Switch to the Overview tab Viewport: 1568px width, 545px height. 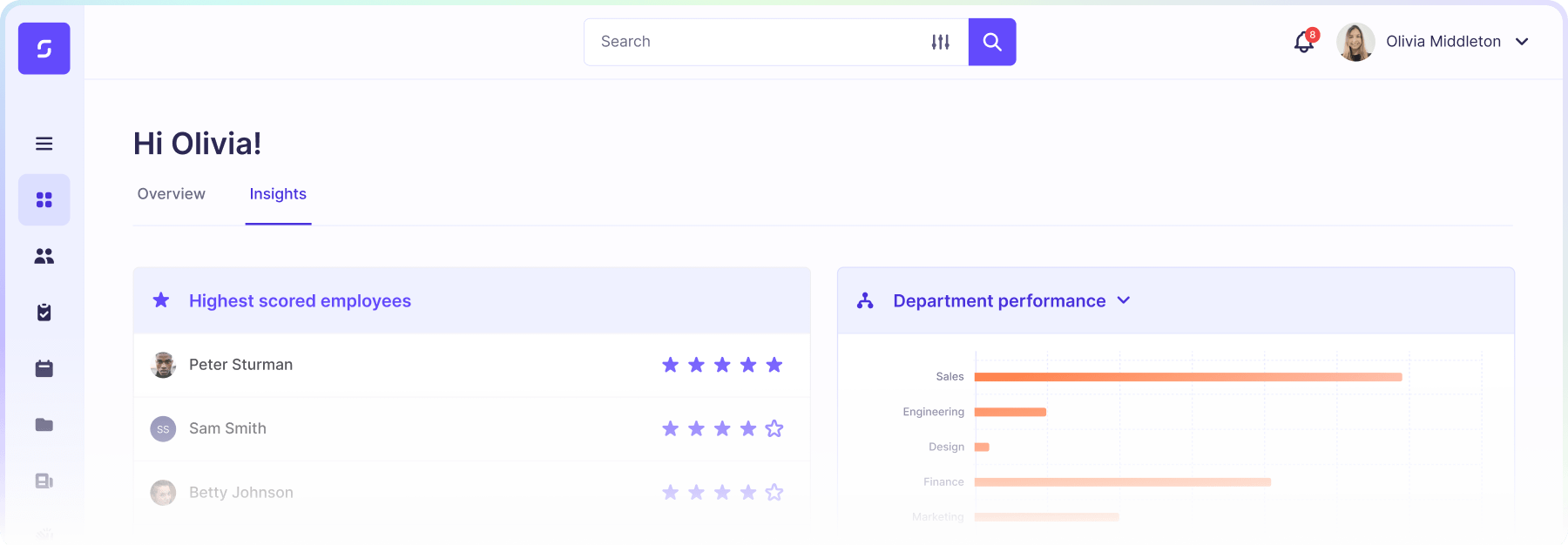[172, 194]
